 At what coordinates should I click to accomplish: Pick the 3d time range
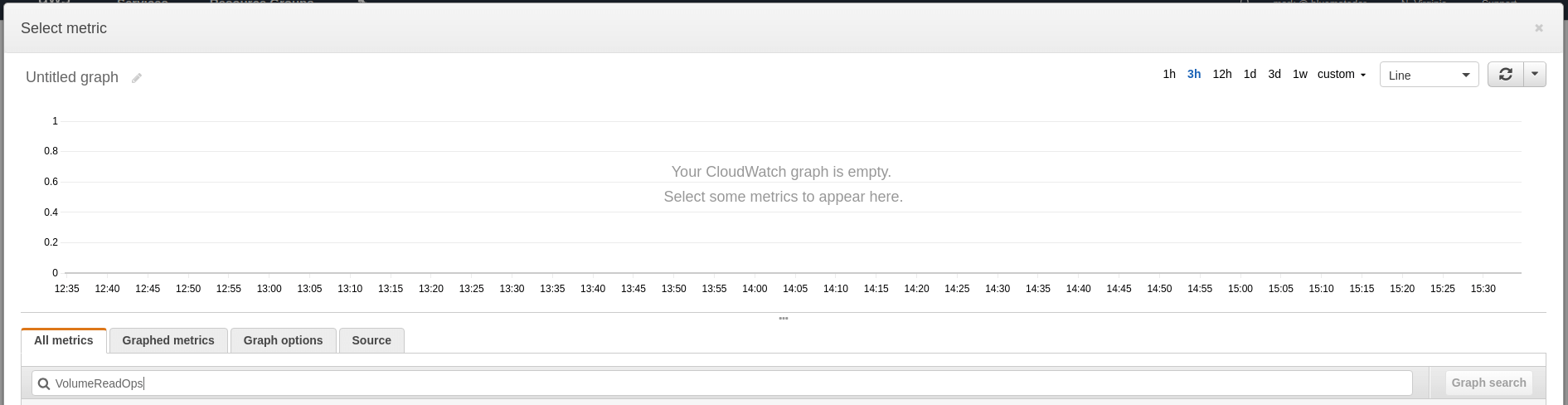[1274, 75]
